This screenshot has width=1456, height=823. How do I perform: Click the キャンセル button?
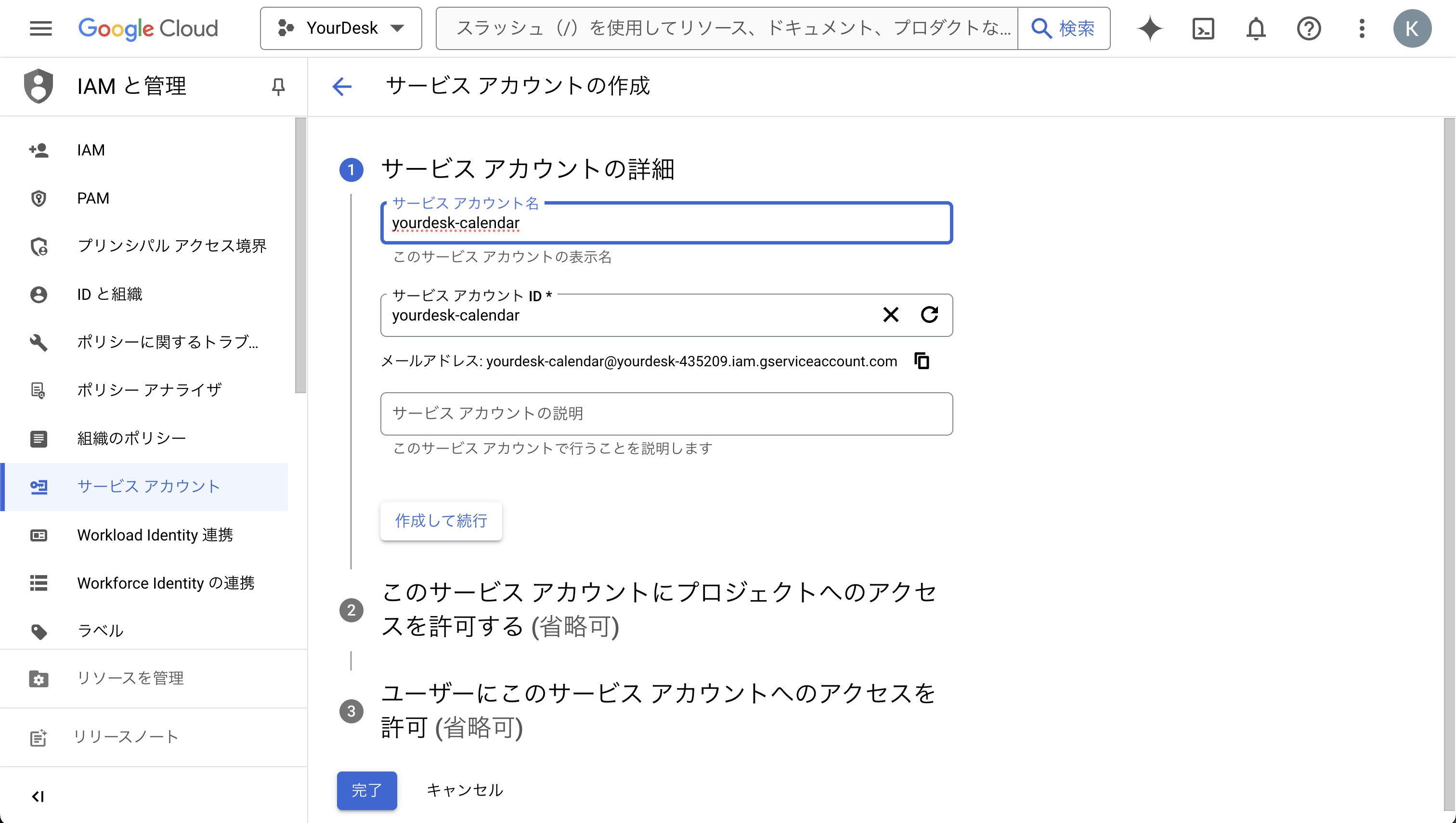tap(465, 790)
